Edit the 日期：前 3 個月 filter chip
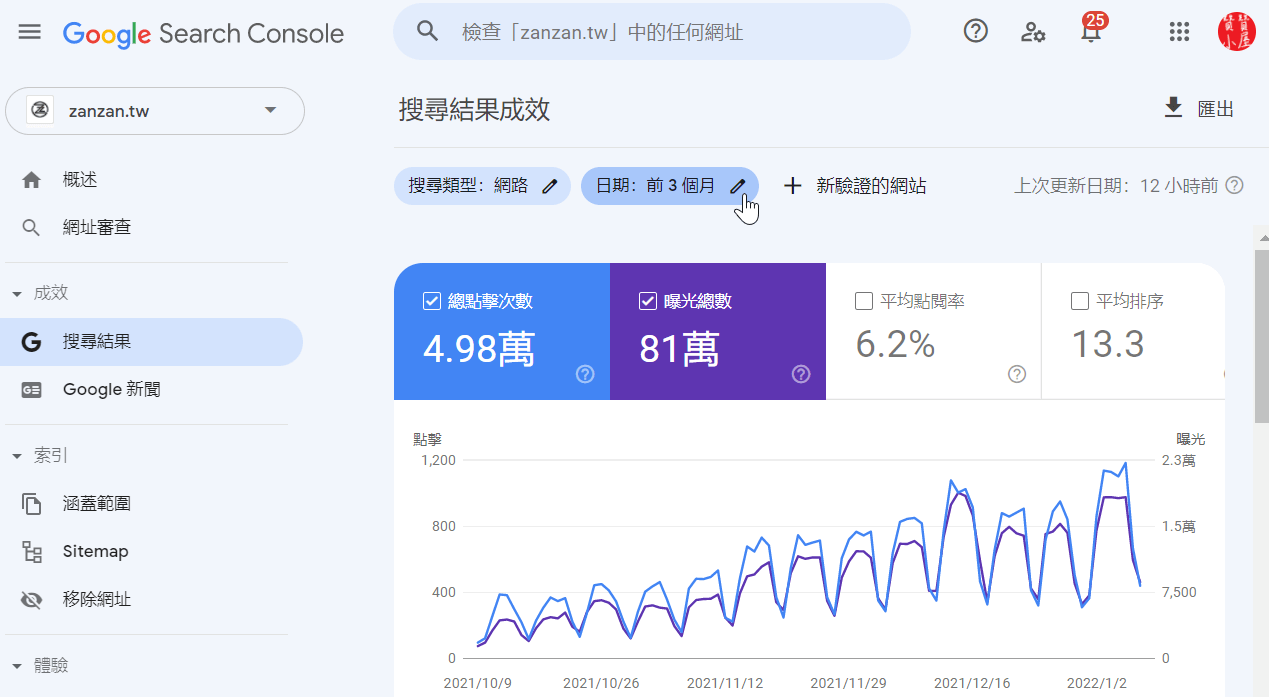This screenshot has width=1269, height=697. [x=670, y=186]
